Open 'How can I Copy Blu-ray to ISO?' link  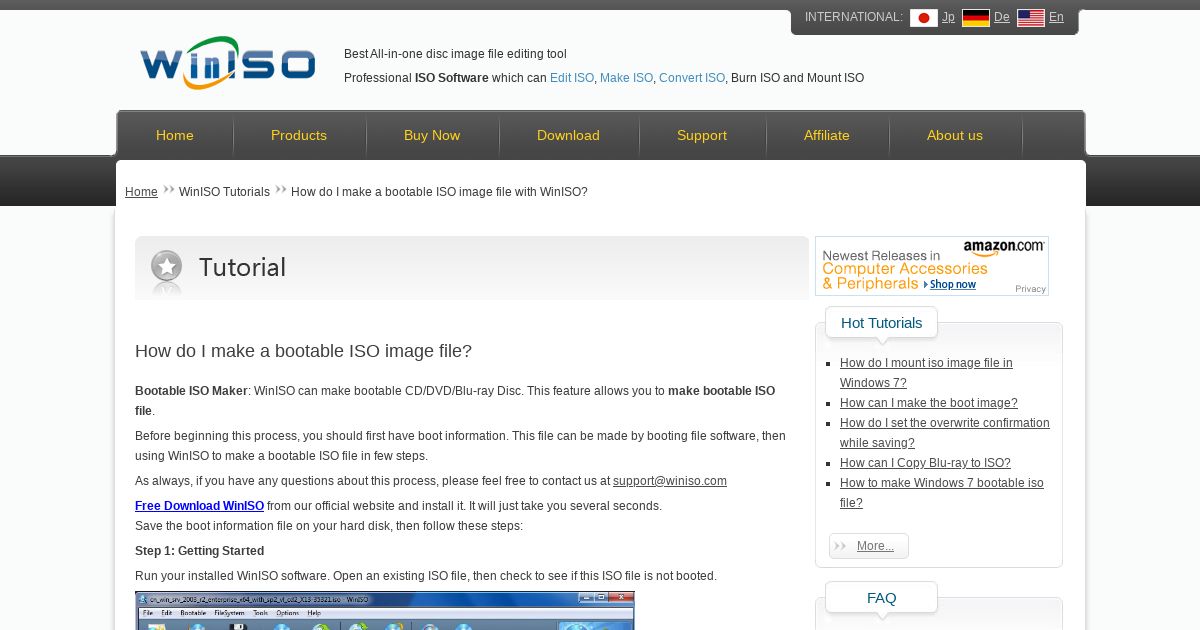[925, 463]
